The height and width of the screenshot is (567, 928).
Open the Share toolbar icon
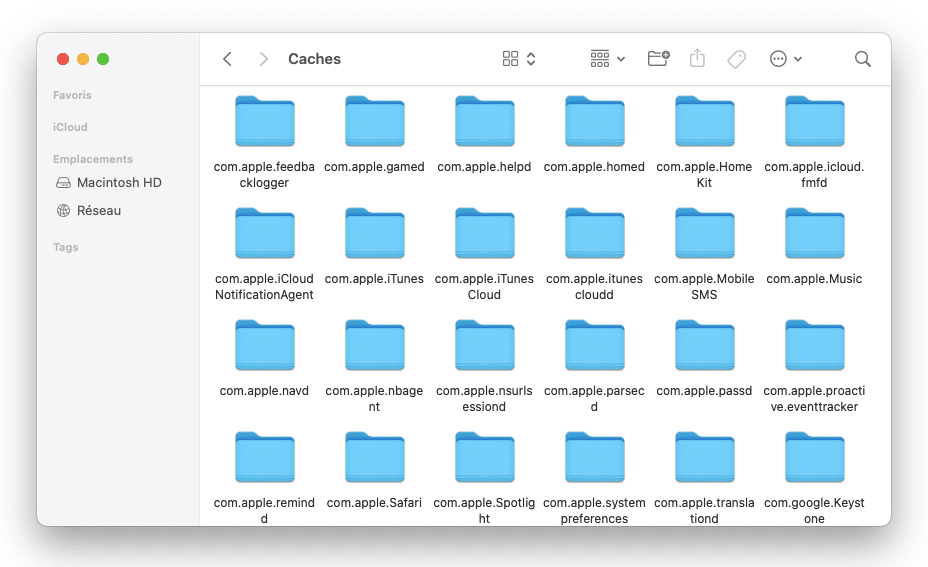[697, 59]
